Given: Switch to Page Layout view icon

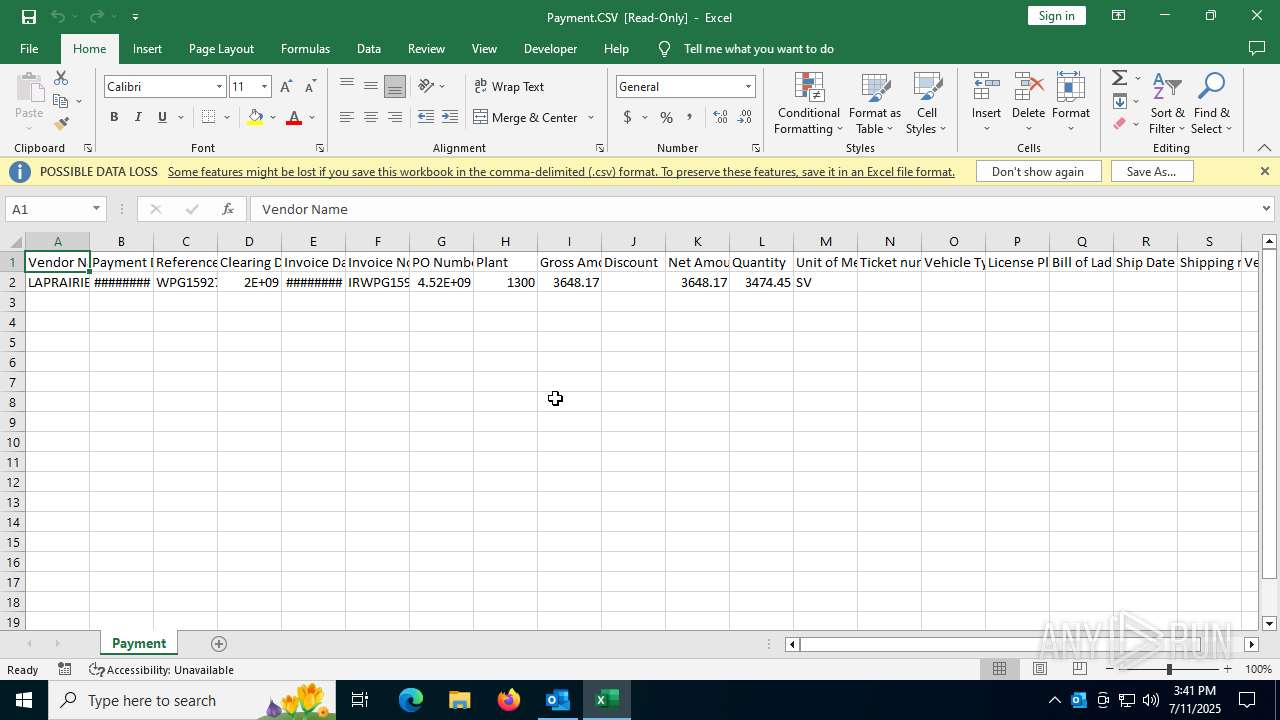Looking at the screenshot, I should pos(1040,669).
